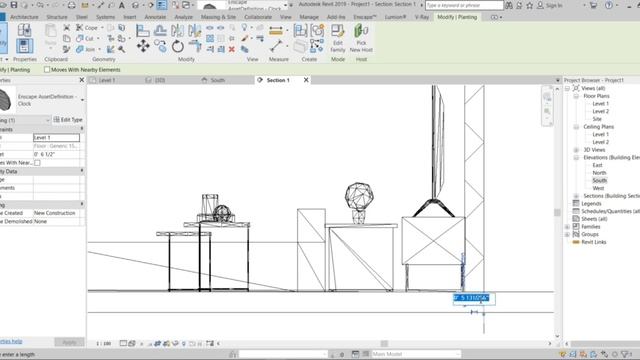
Task: Switch to the Level 1 view tab
Action: click(107, 80)
